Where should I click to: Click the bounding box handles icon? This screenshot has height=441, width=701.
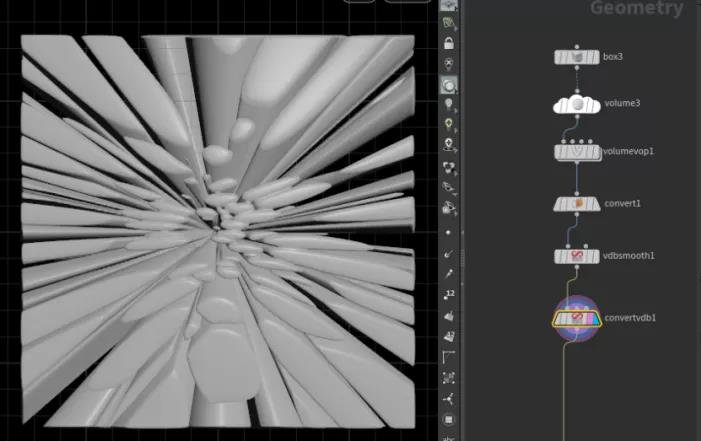tap(448, 378)
